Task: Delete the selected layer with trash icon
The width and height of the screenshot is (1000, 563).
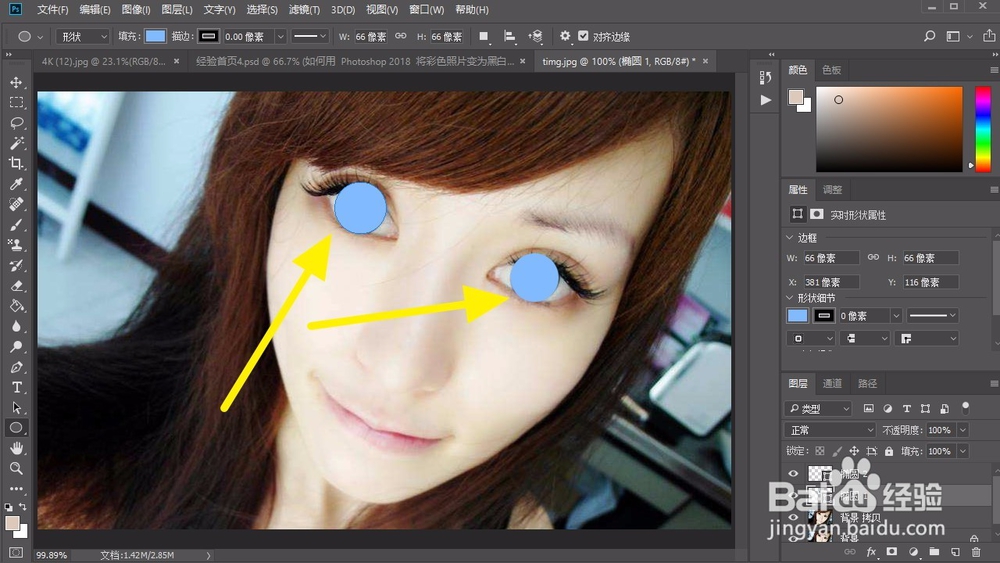Action: coord(976,552)
